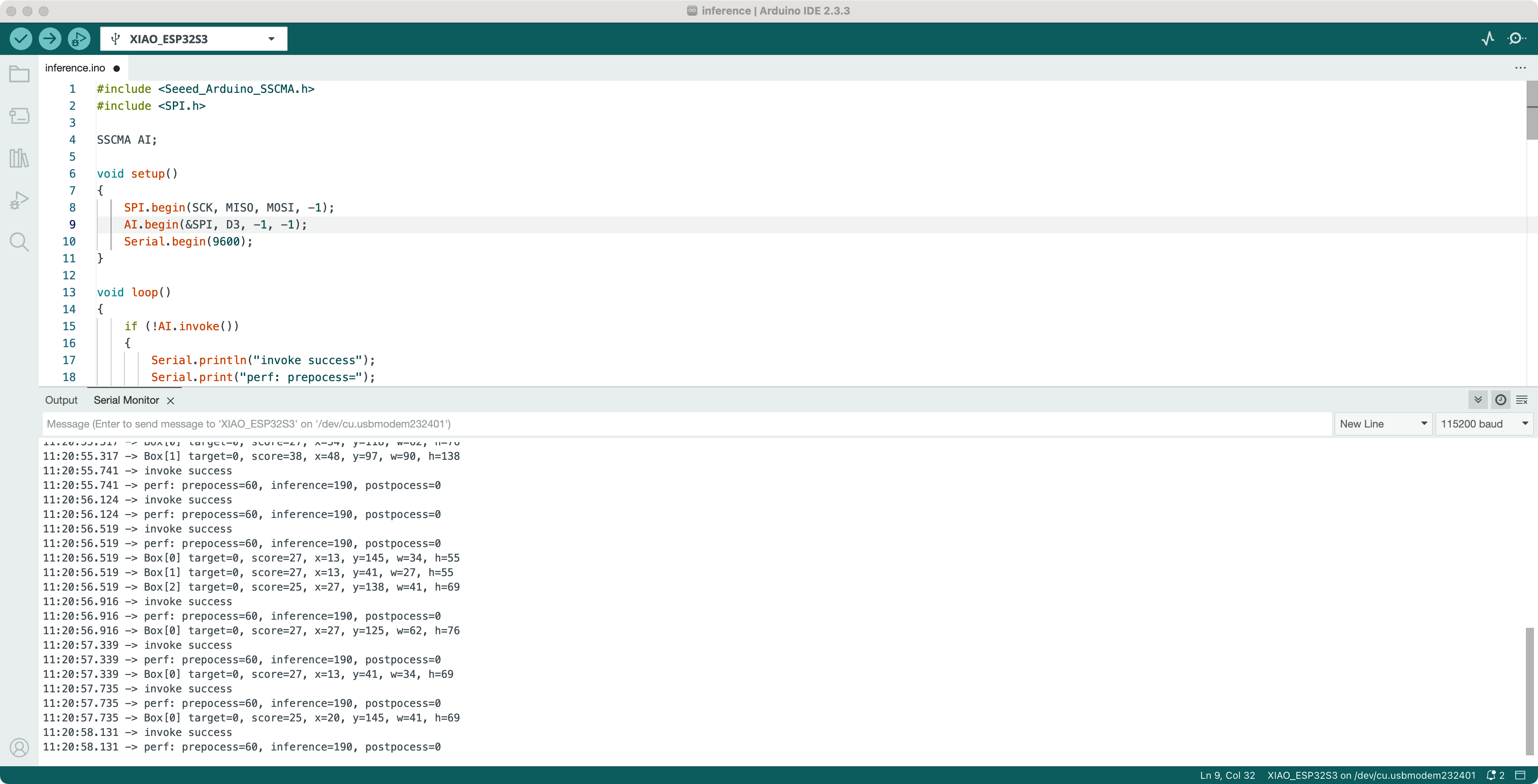Open the Library Manager sidebar icon

pos(19,158)
